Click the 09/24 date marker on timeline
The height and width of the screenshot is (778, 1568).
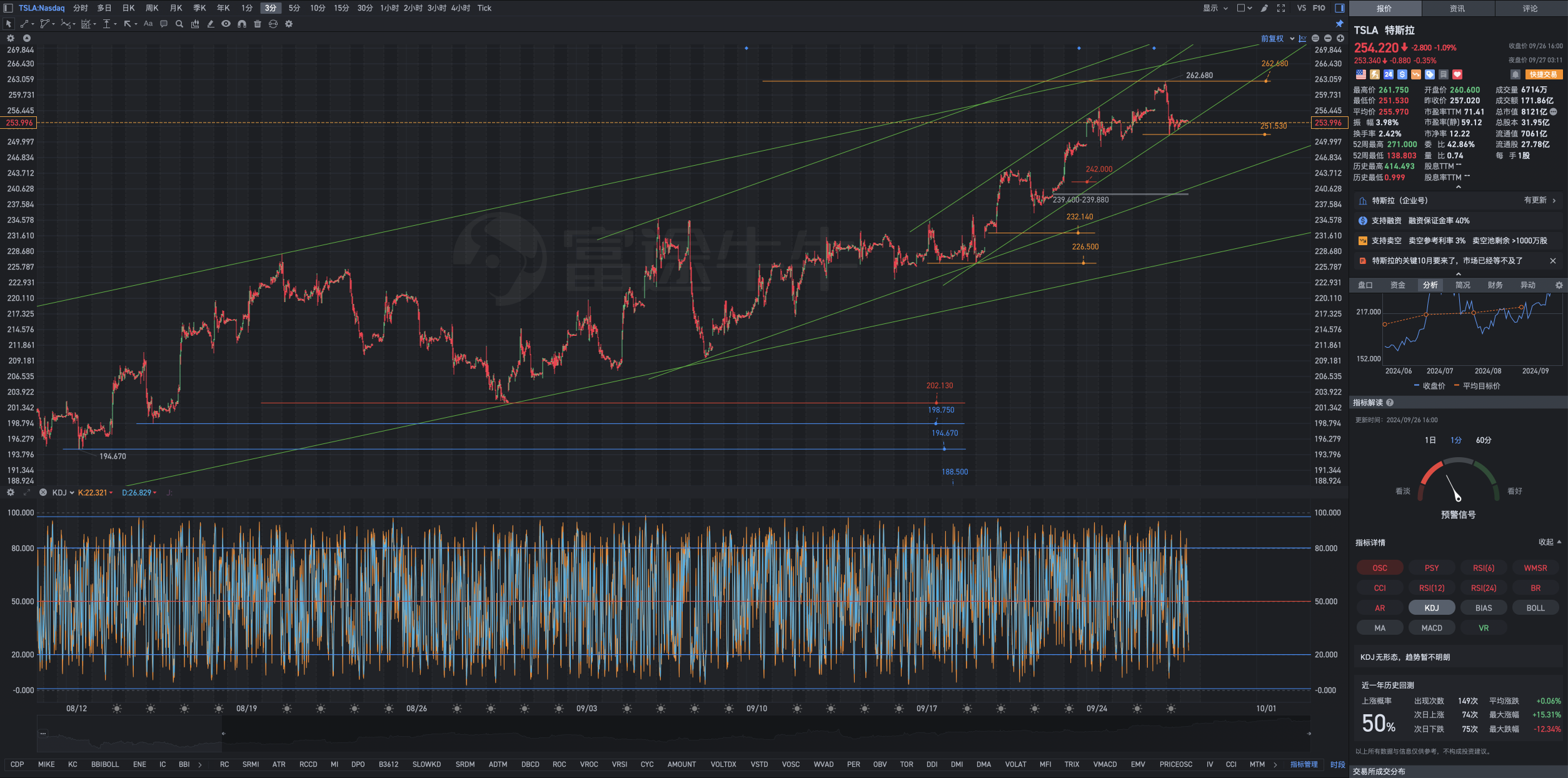click(x=1097, y=709)
